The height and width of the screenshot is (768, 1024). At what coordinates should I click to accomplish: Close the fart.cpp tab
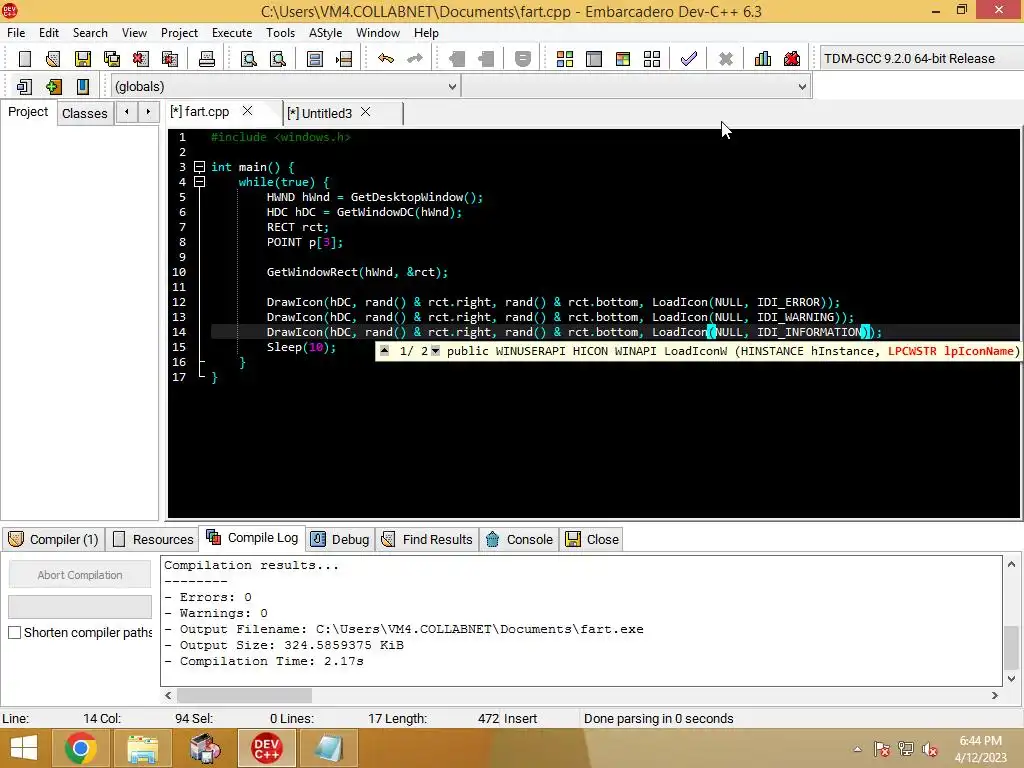pos(248,111)
